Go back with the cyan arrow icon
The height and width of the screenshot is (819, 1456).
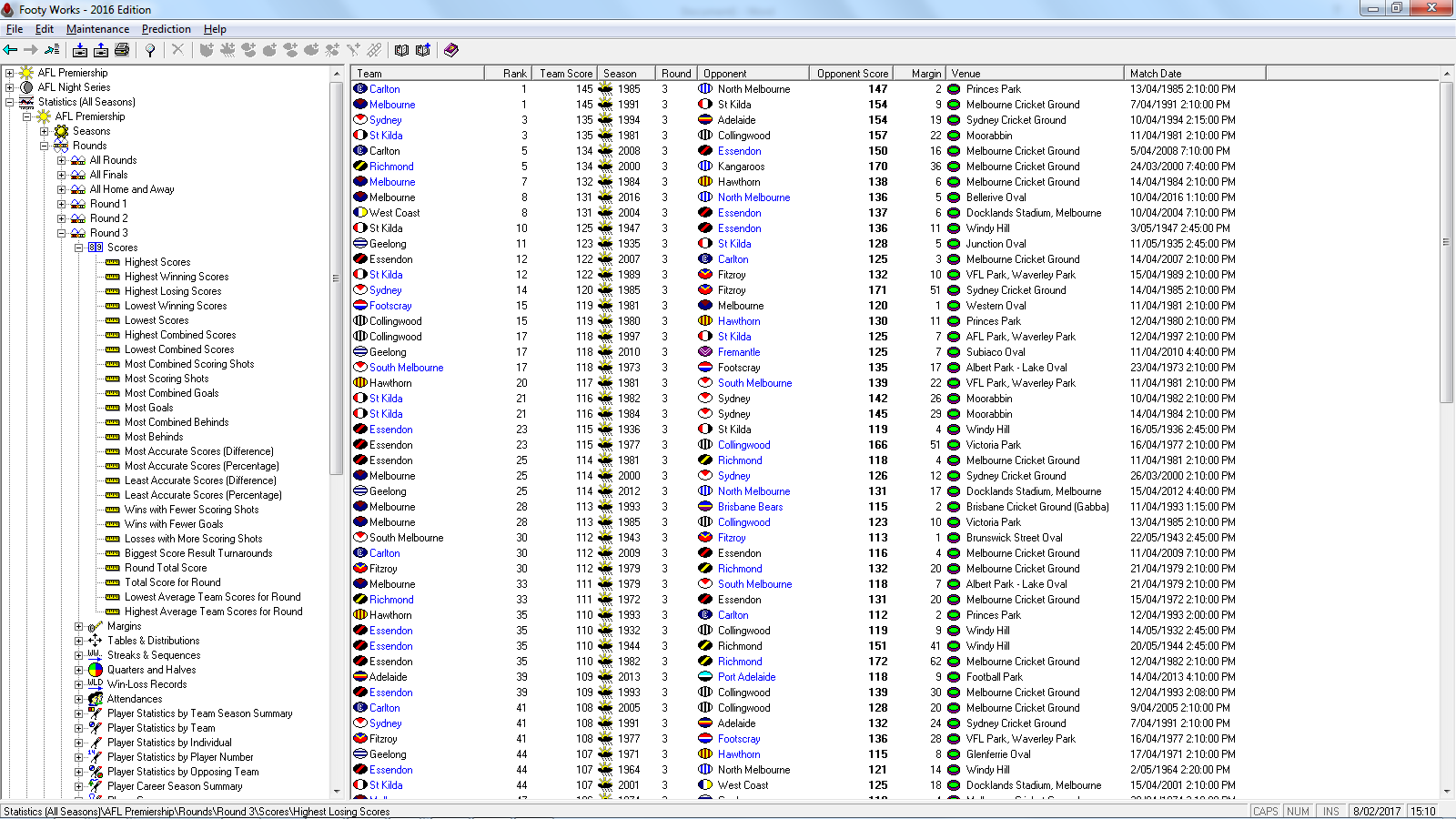(11, 50)
